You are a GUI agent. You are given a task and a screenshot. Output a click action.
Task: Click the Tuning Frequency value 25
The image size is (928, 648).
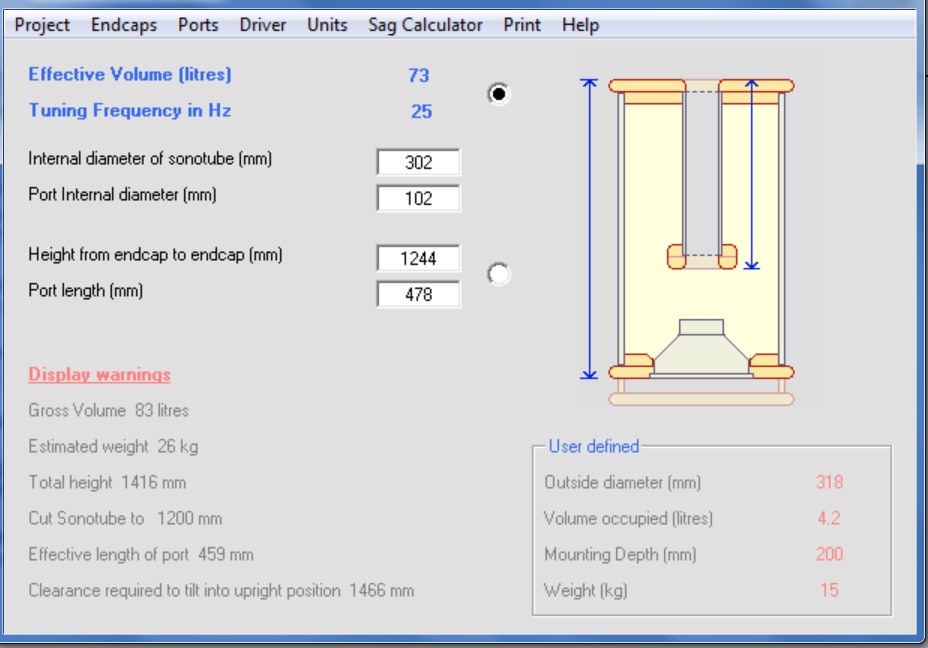(421, 111)
